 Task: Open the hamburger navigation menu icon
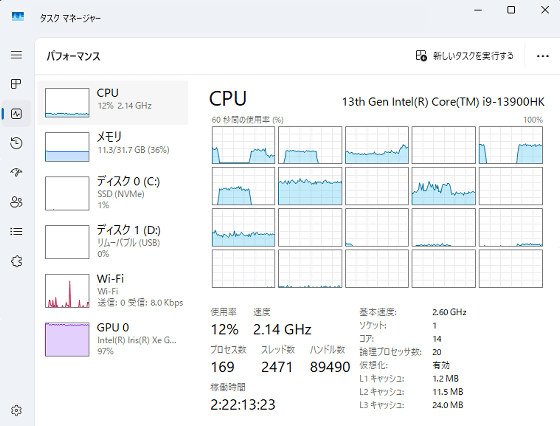(x=16, y=55)
